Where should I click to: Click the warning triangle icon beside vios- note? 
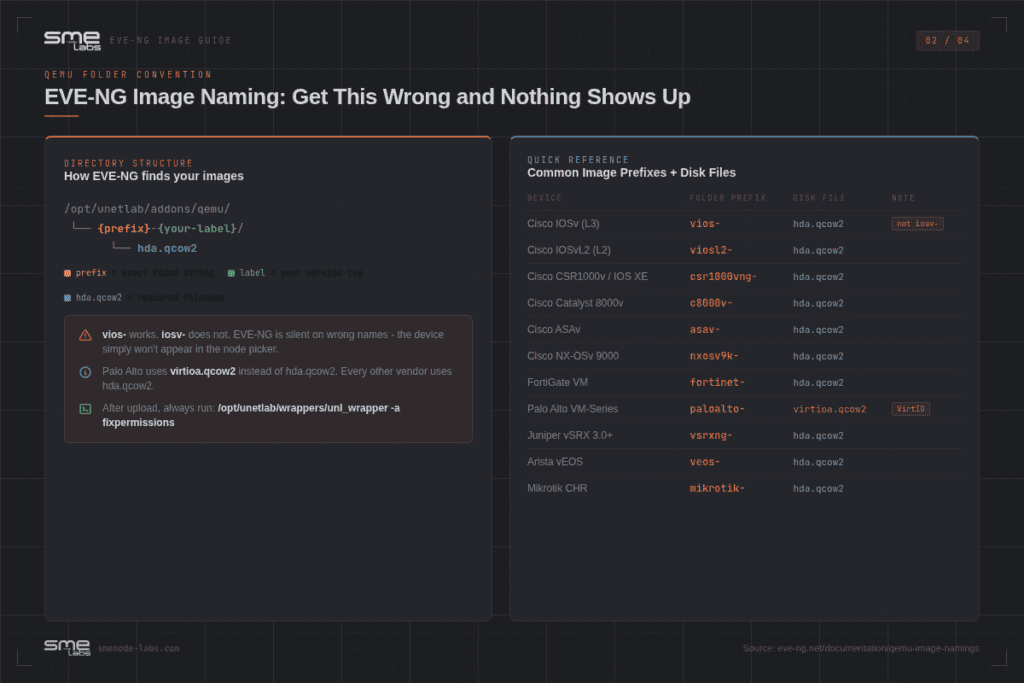pyautogui.click(x=86, y=335)
